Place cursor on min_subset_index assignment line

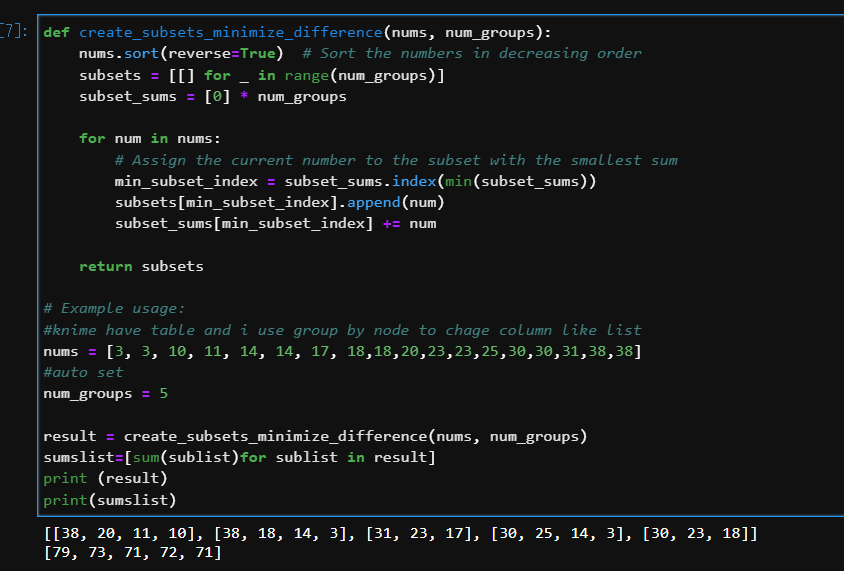tap(357, 181)
